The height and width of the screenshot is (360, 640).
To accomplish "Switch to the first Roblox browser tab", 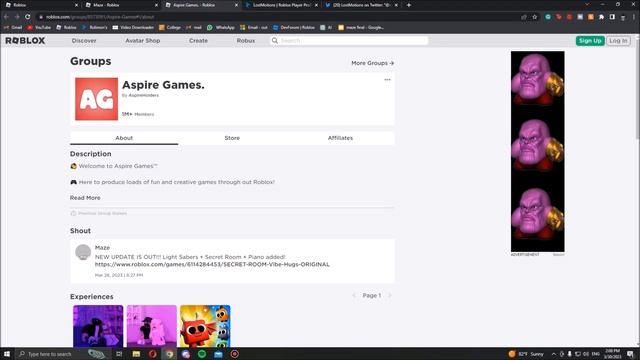I will click(41, 5).
